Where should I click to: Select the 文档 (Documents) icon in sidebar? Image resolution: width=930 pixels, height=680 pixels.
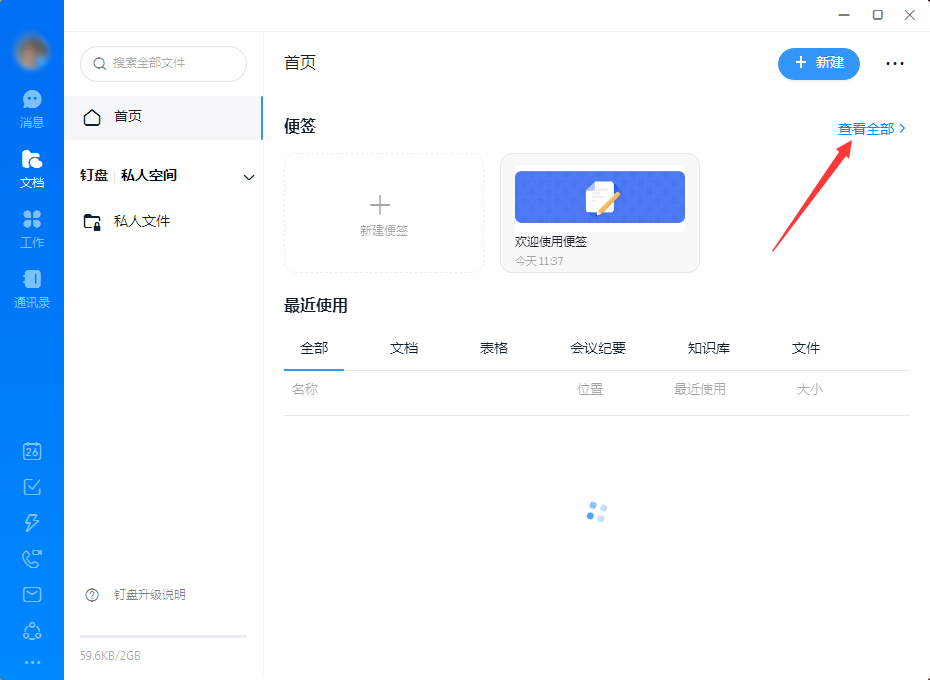point(31,168)
